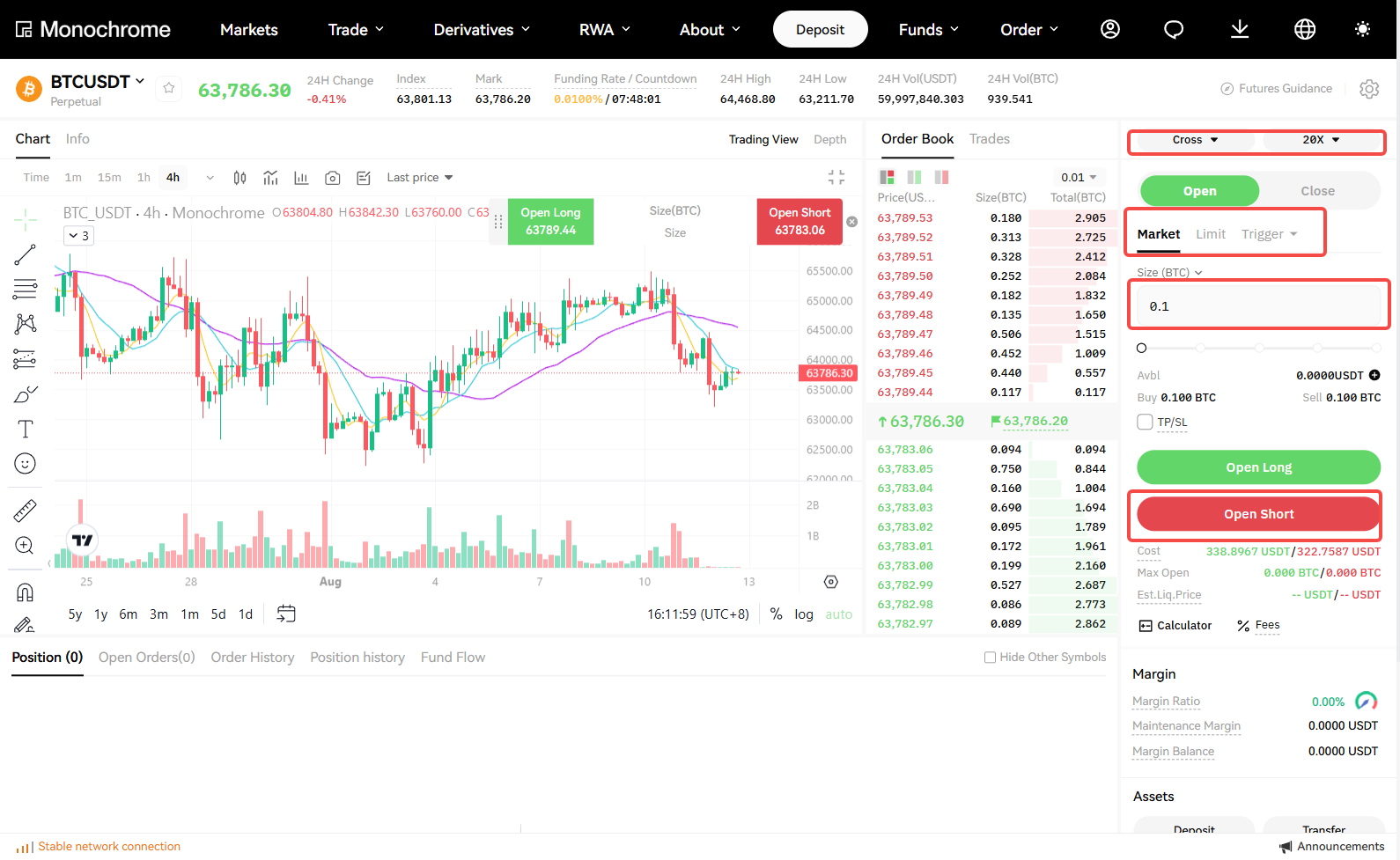Image resolution: width=1400 pixels, height=860 pixels.
Task: Switch to dark mode with theme icon
Action: (x=1362, y=29)
